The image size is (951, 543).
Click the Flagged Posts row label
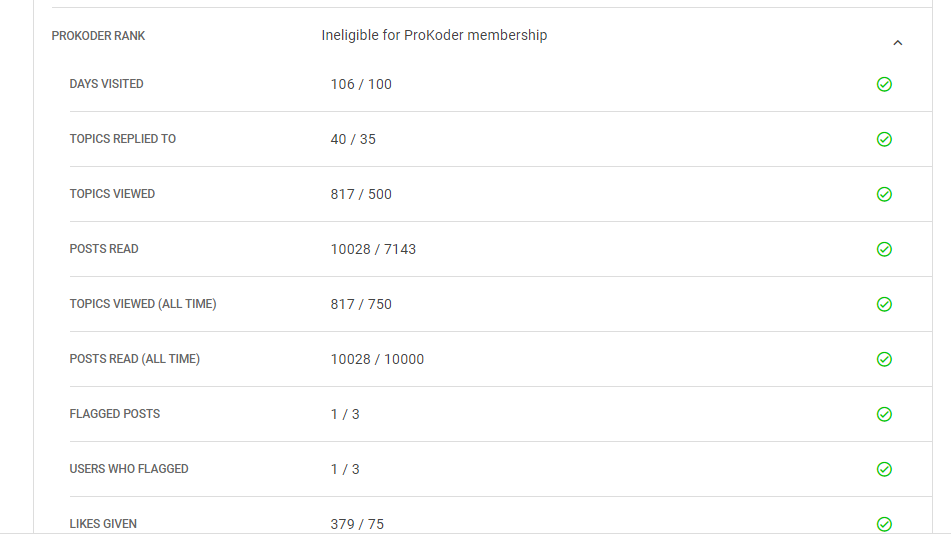tap(114, 414)
